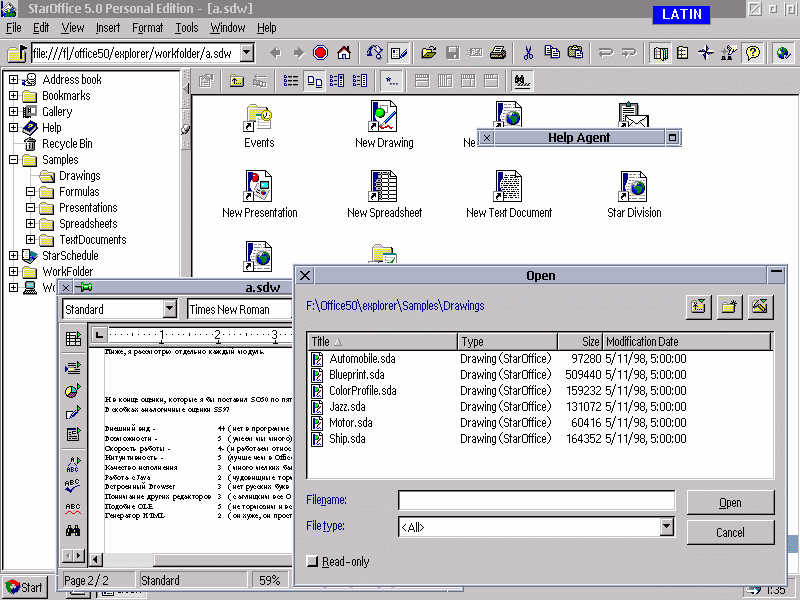Click the Open button in dialog
The width and height of the screenshot is (800, 600).
tap(730, 503)
